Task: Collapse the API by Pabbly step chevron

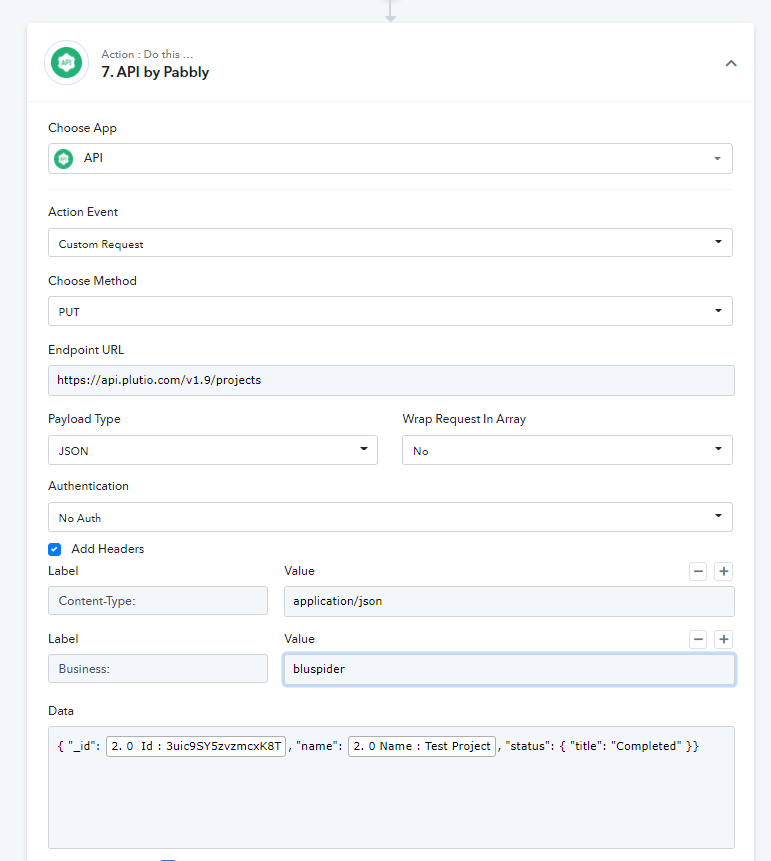Action: (731, 63)
